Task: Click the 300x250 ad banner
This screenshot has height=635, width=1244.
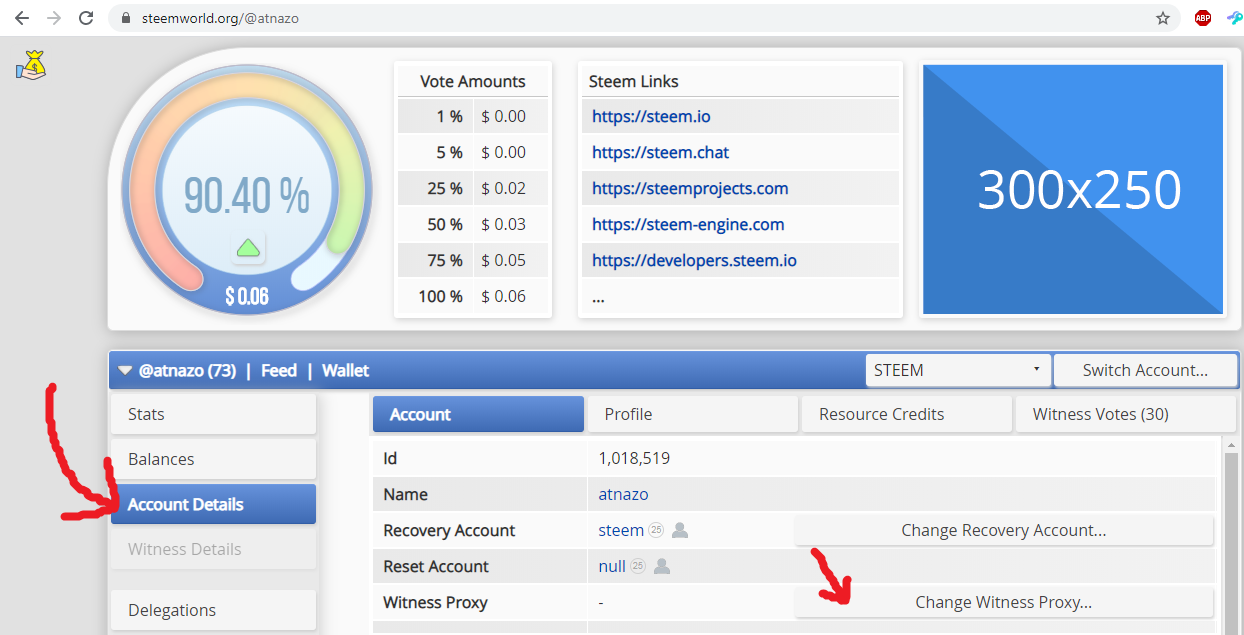Action: 1073,189
